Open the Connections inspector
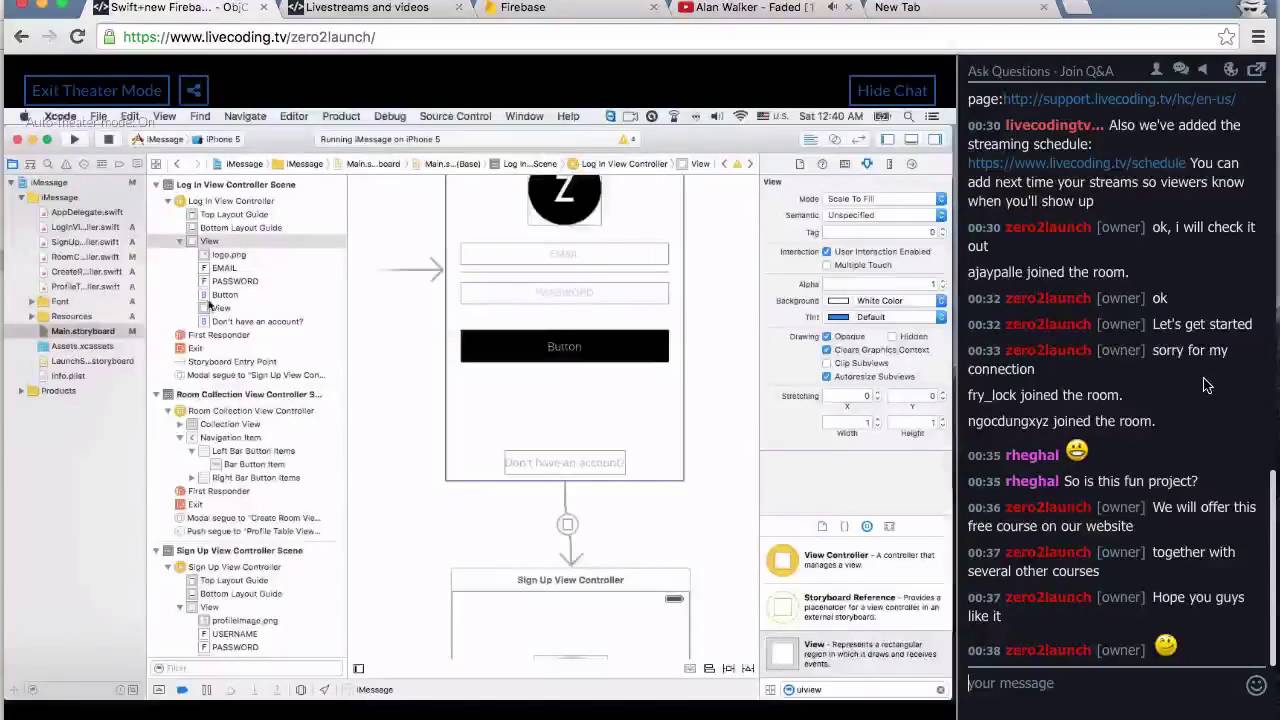Viewport: 1280px width, 720px height. (911, 164)
